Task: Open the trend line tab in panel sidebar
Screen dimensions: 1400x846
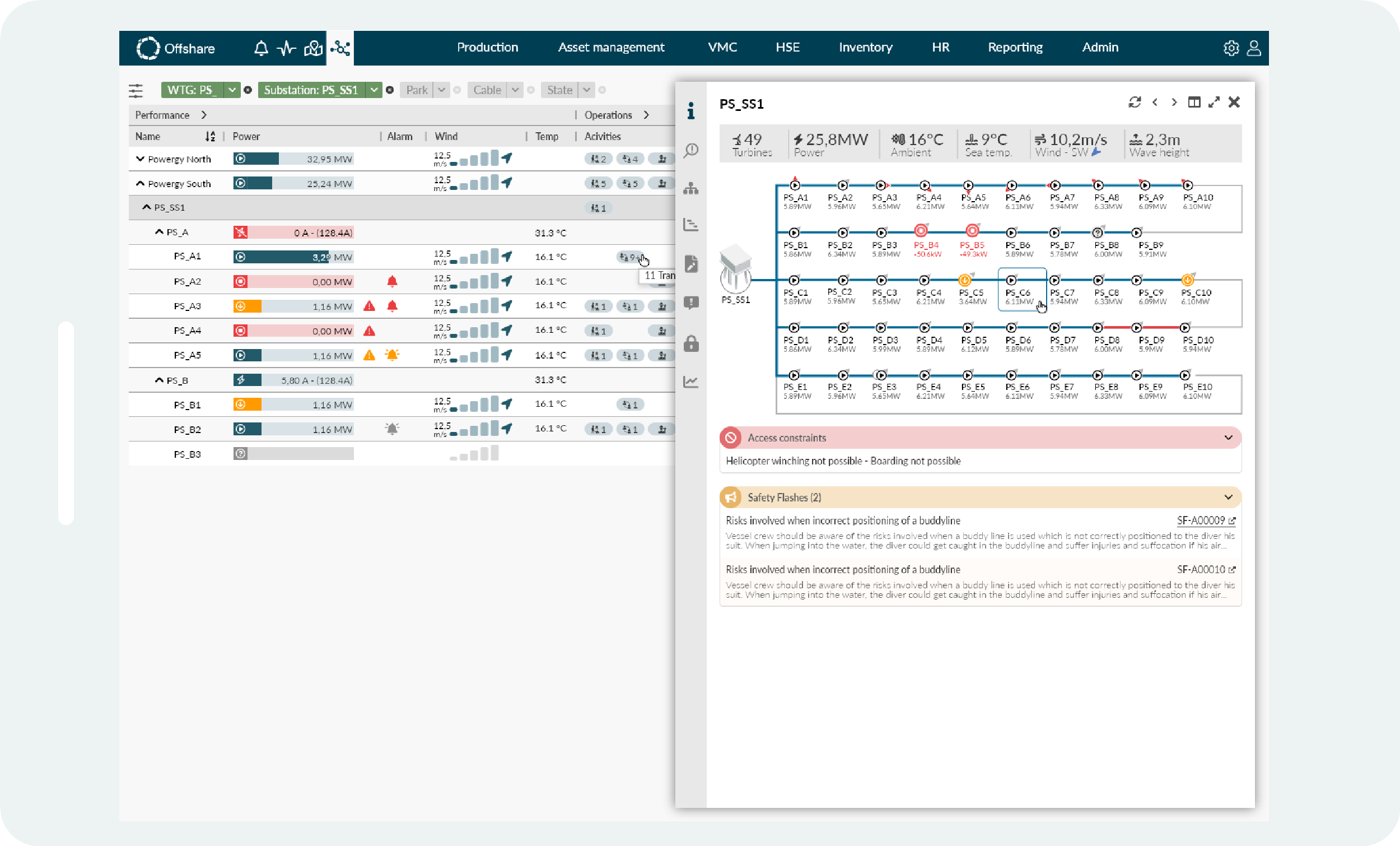Action: coord(691,382)
